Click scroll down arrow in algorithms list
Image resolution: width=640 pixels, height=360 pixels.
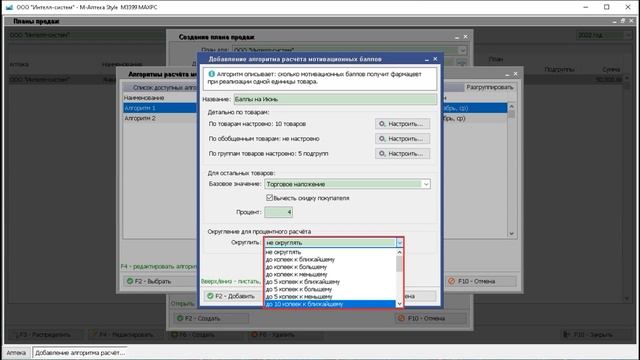511,234
